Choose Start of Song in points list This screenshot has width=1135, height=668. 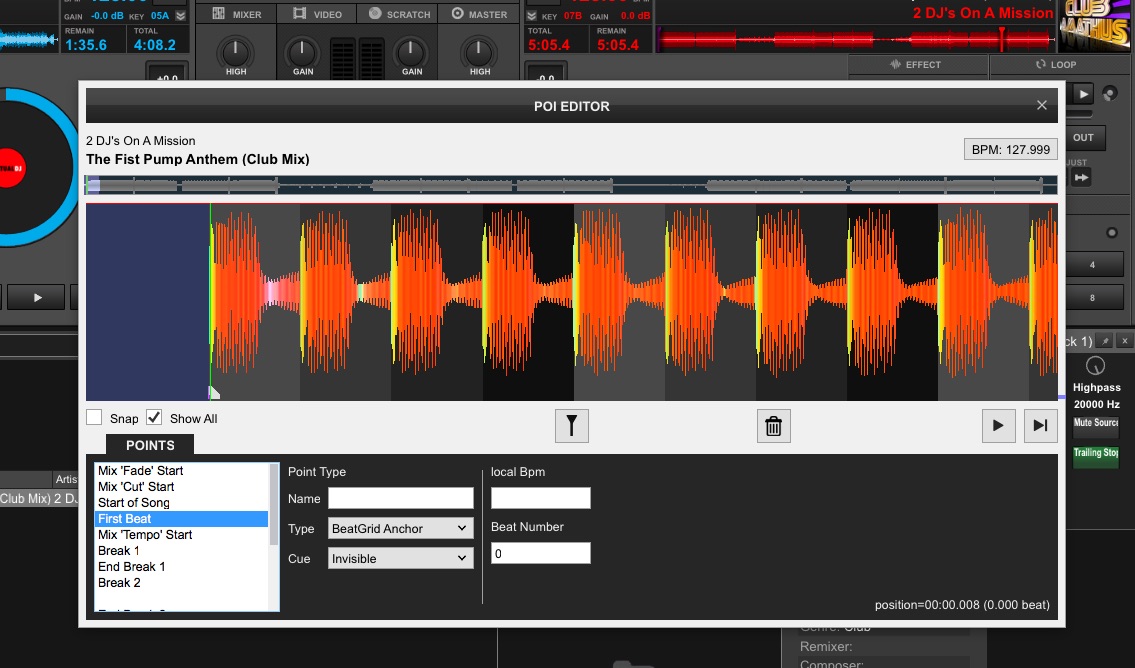pos(182,502)
